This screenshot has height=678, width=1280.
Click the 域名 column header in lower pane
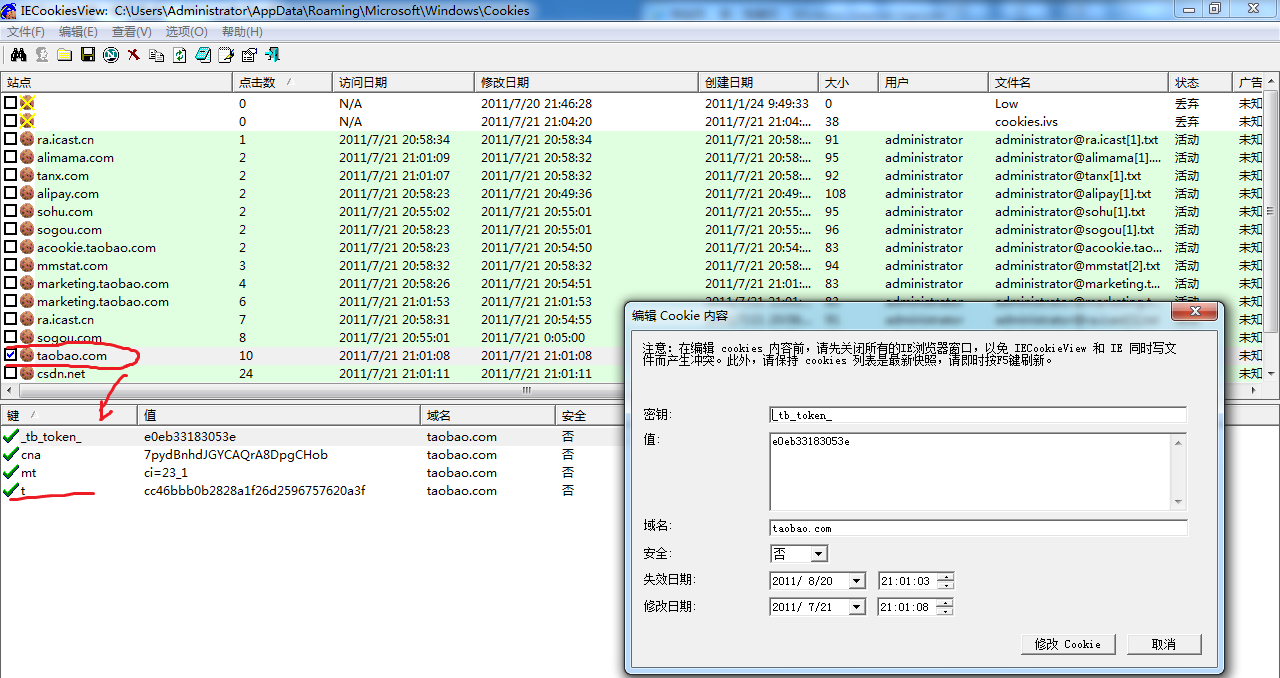click(x=488, y=415)
